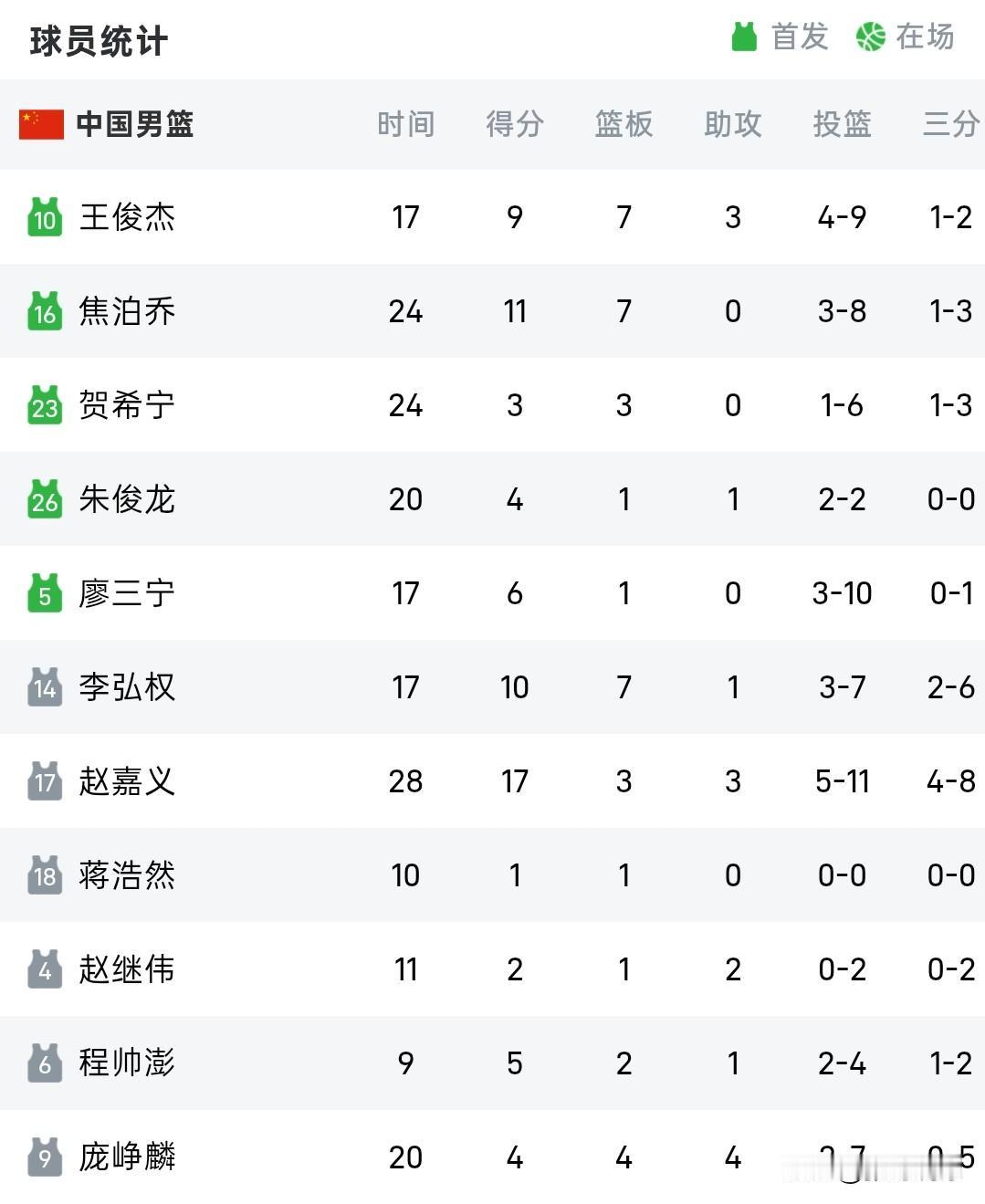The height and width of the screenshot is (1204, 985).
Task: Click the green jersey icon number 10
Action: point(45,217)
